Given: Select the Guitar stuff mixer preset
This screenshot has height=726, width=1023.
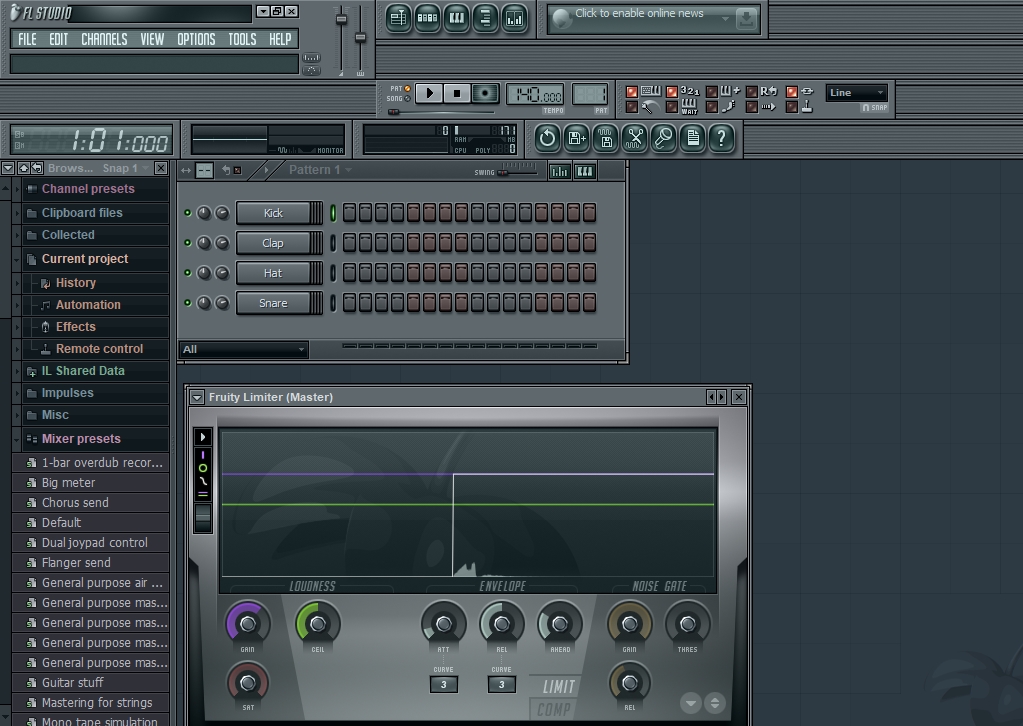Looking at the screenshot, I should [72, 683].
